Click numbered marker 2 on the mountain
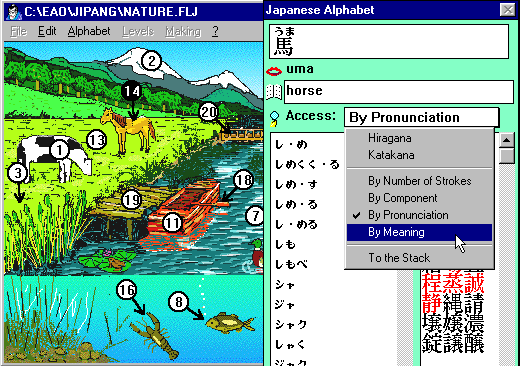Image resolution: width=520 pixels, height=366 pixels. [152, 61]
